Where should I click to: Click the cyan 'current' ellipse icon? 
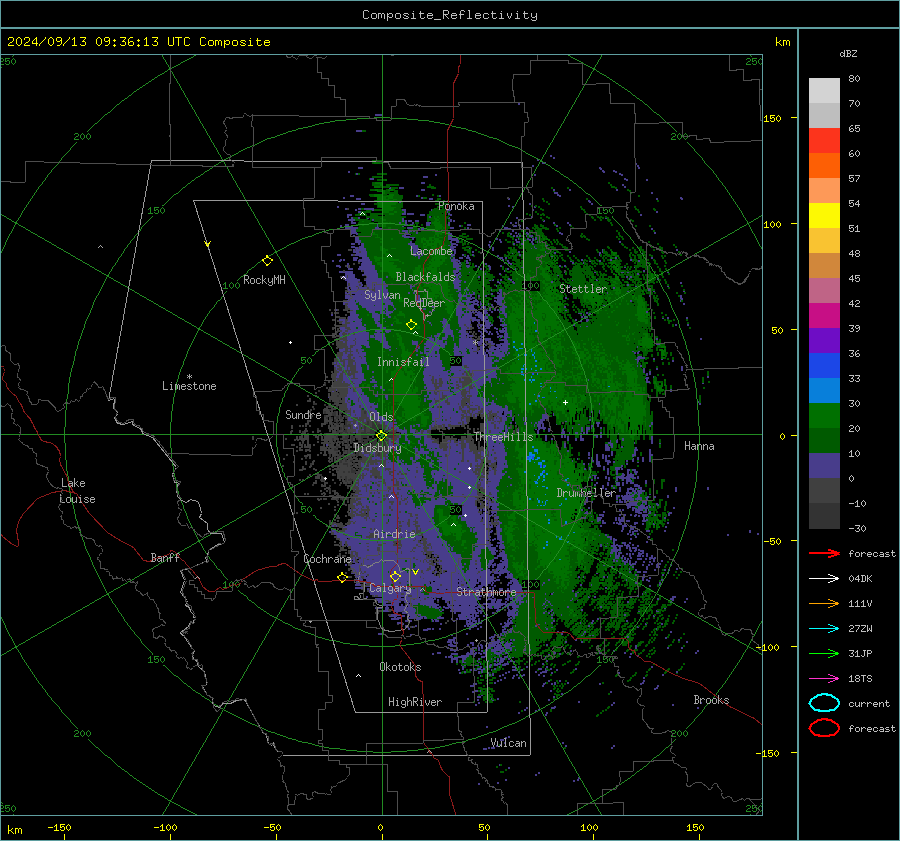click(x=824, y=703)
